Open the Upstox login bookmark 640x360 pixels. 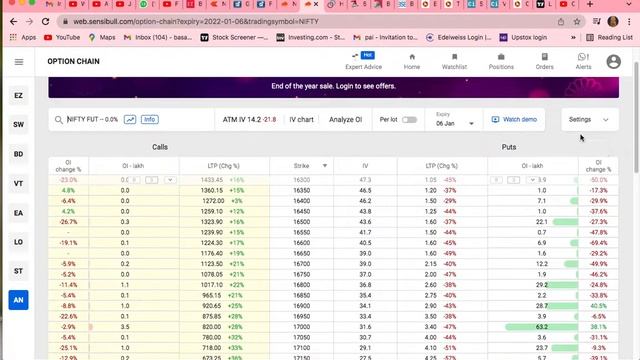[523, 37]
